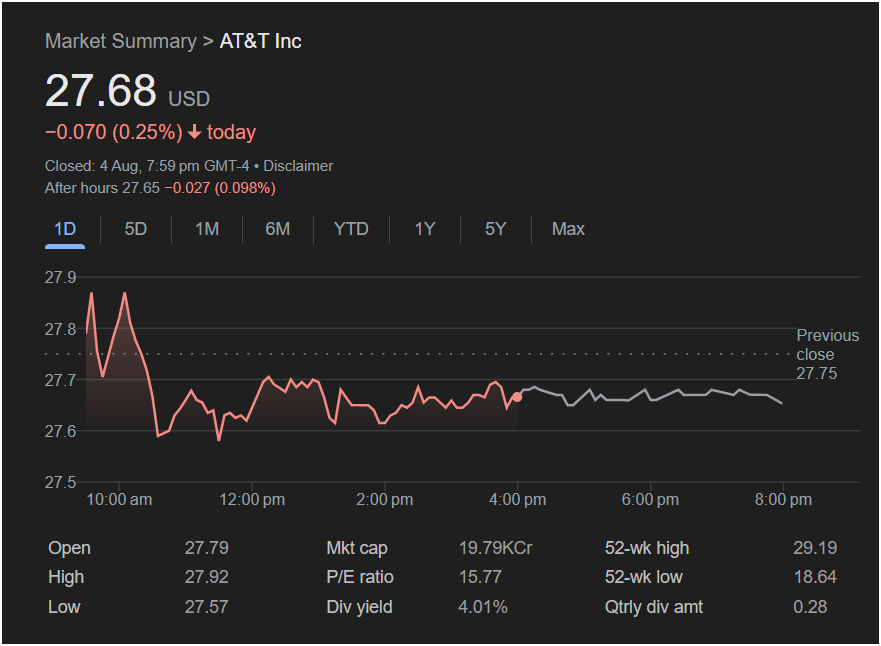
Task: Switch to the 5D chart tab
Action: click(x=136, y=229)
